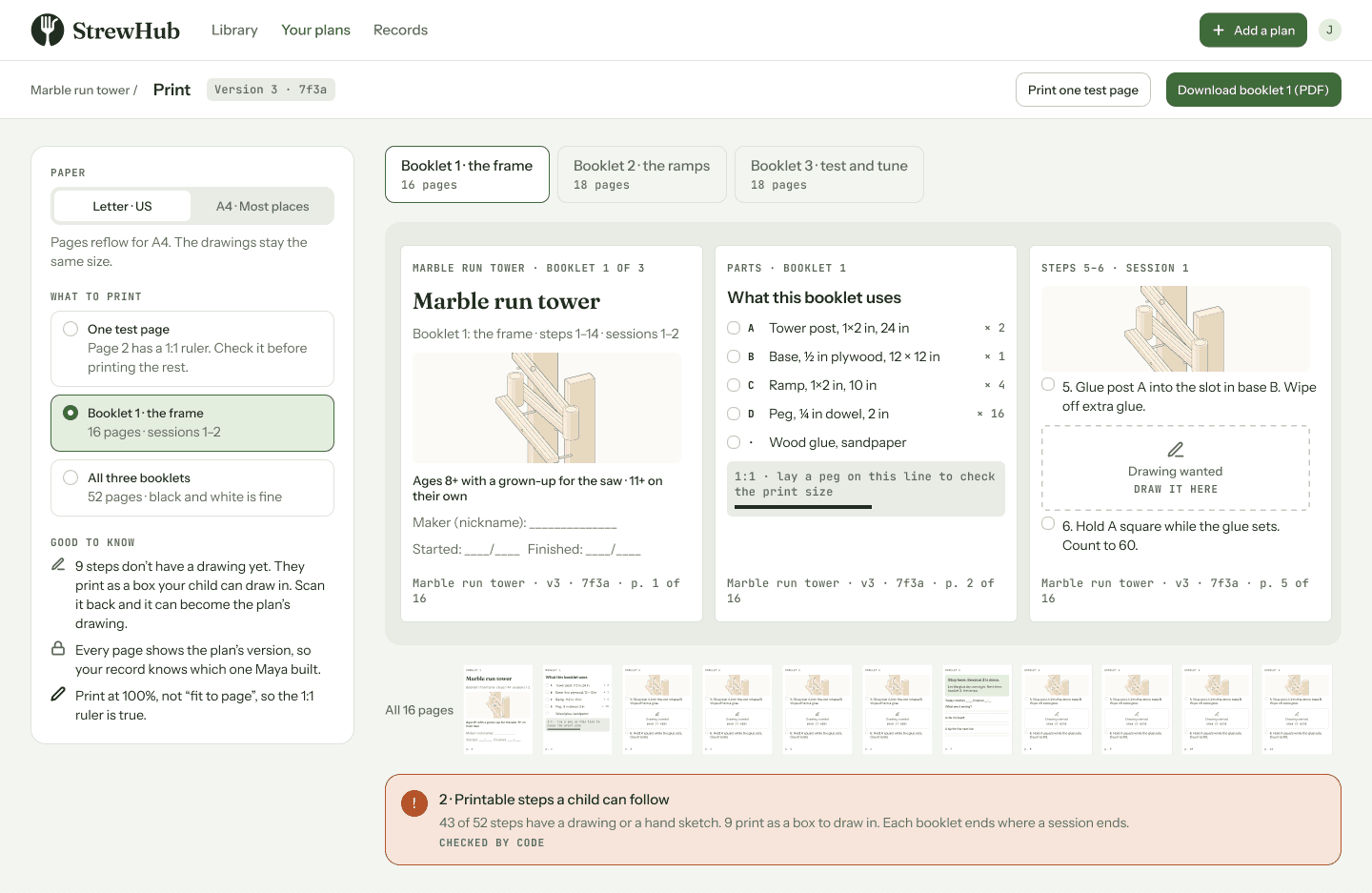This screenshot has height=893, width=1372.
Task: Download booklet 1 as PDF
Action: [x=1254, y=90]
